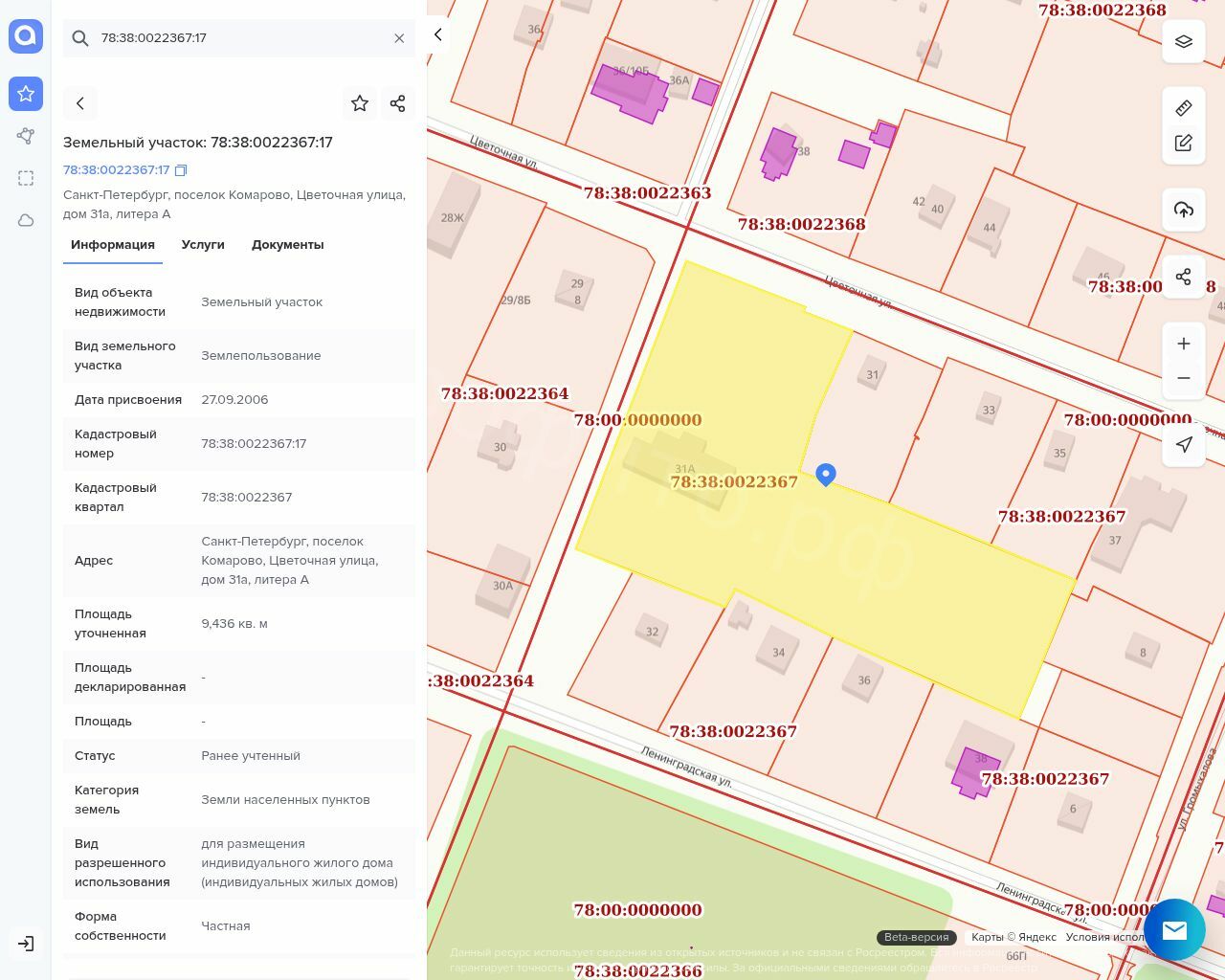
Task: Select the ruler measurement tool
Action: click(x=1184, y=107)
